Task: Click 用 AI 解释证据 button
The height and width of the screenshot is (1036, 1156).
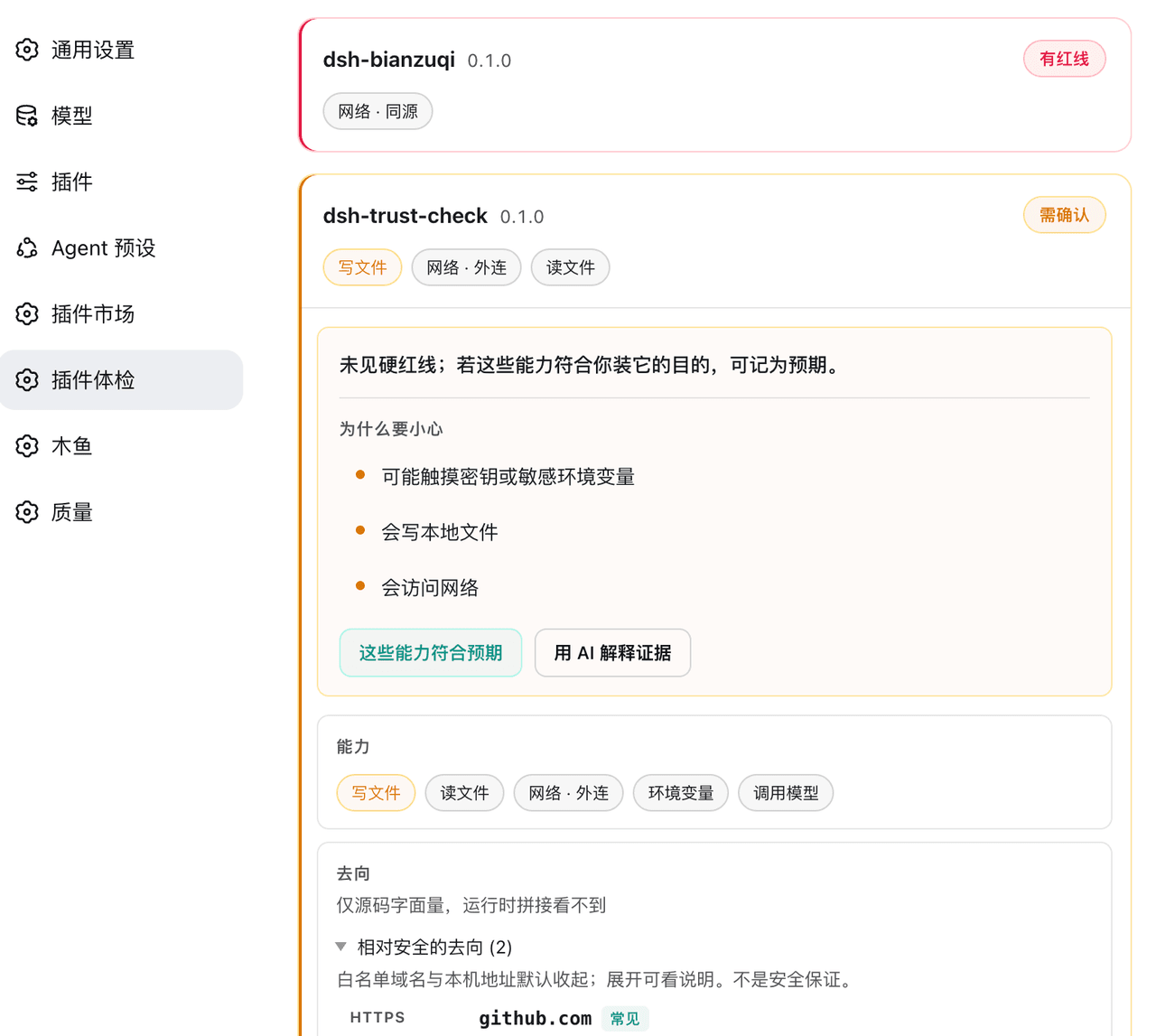Action: [612, 652]
